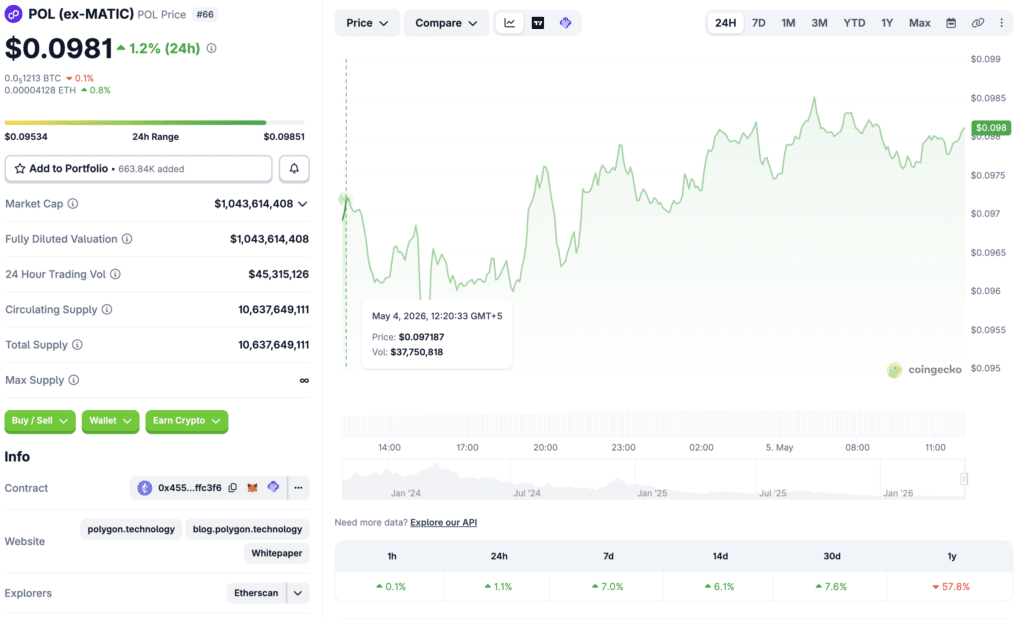Copy chart link icon
1024x619 pixels.
(978, 23)
